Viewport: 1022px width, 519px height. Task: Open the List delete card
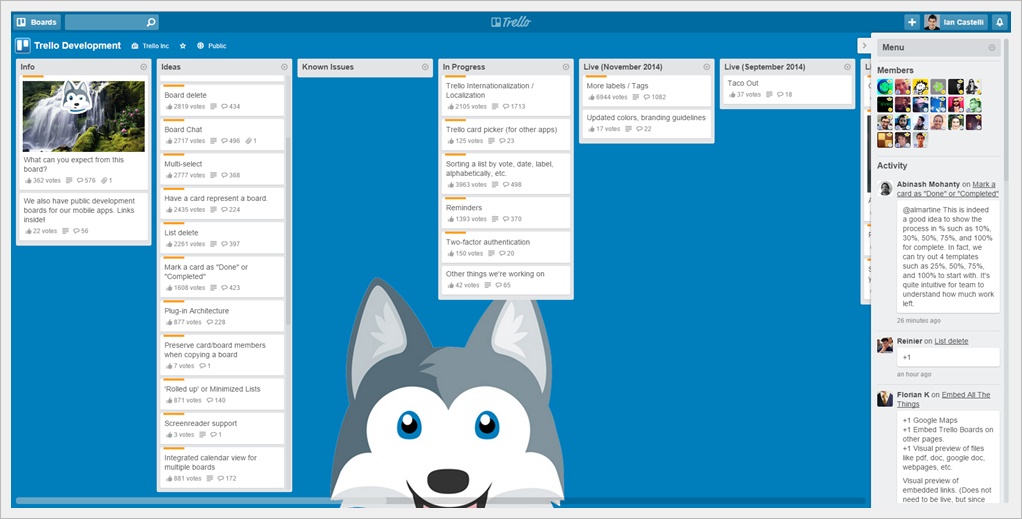(223, 237)
